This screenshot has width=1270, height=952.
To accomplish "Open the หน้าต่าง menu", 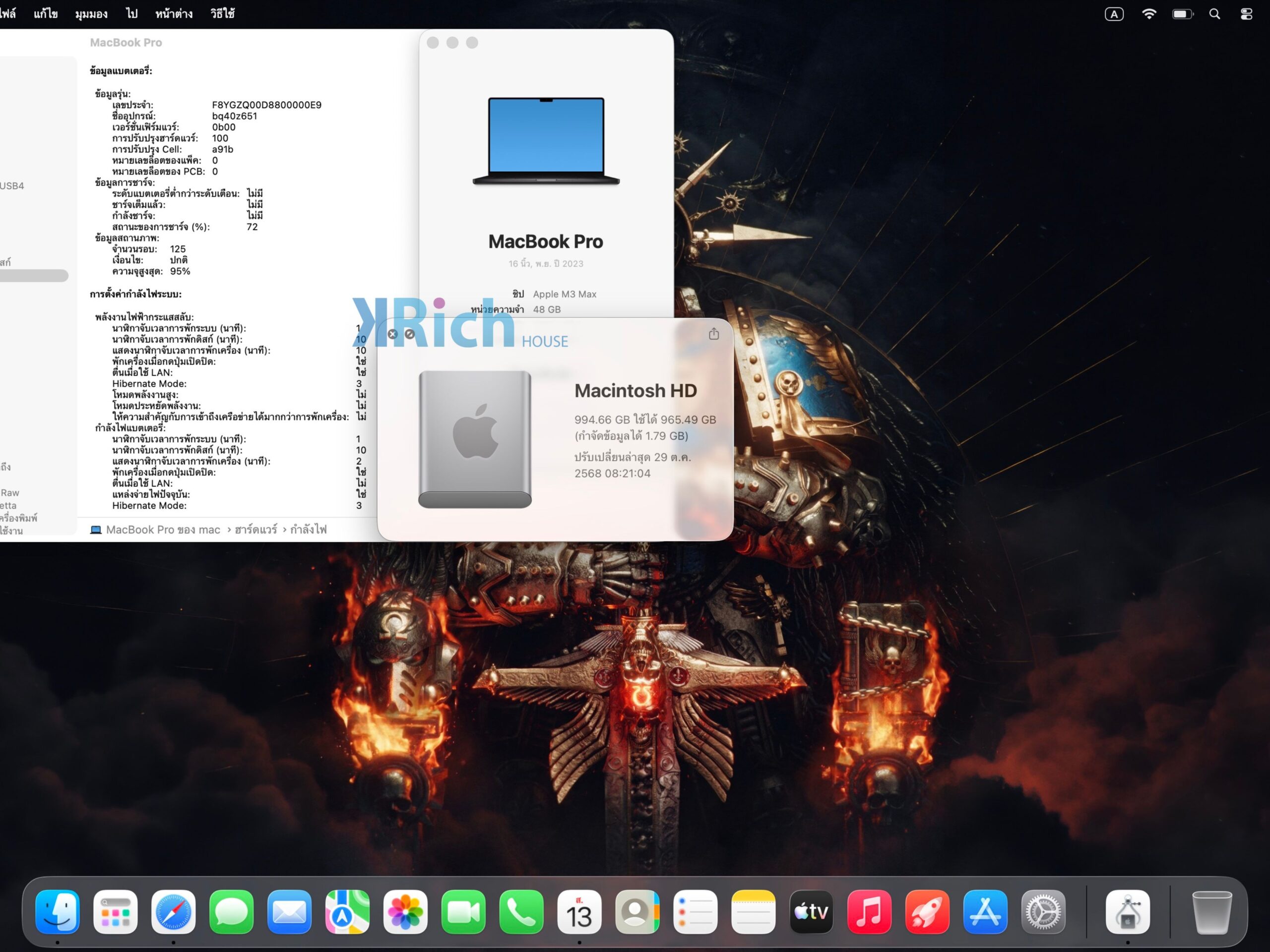I will [174, 14].
